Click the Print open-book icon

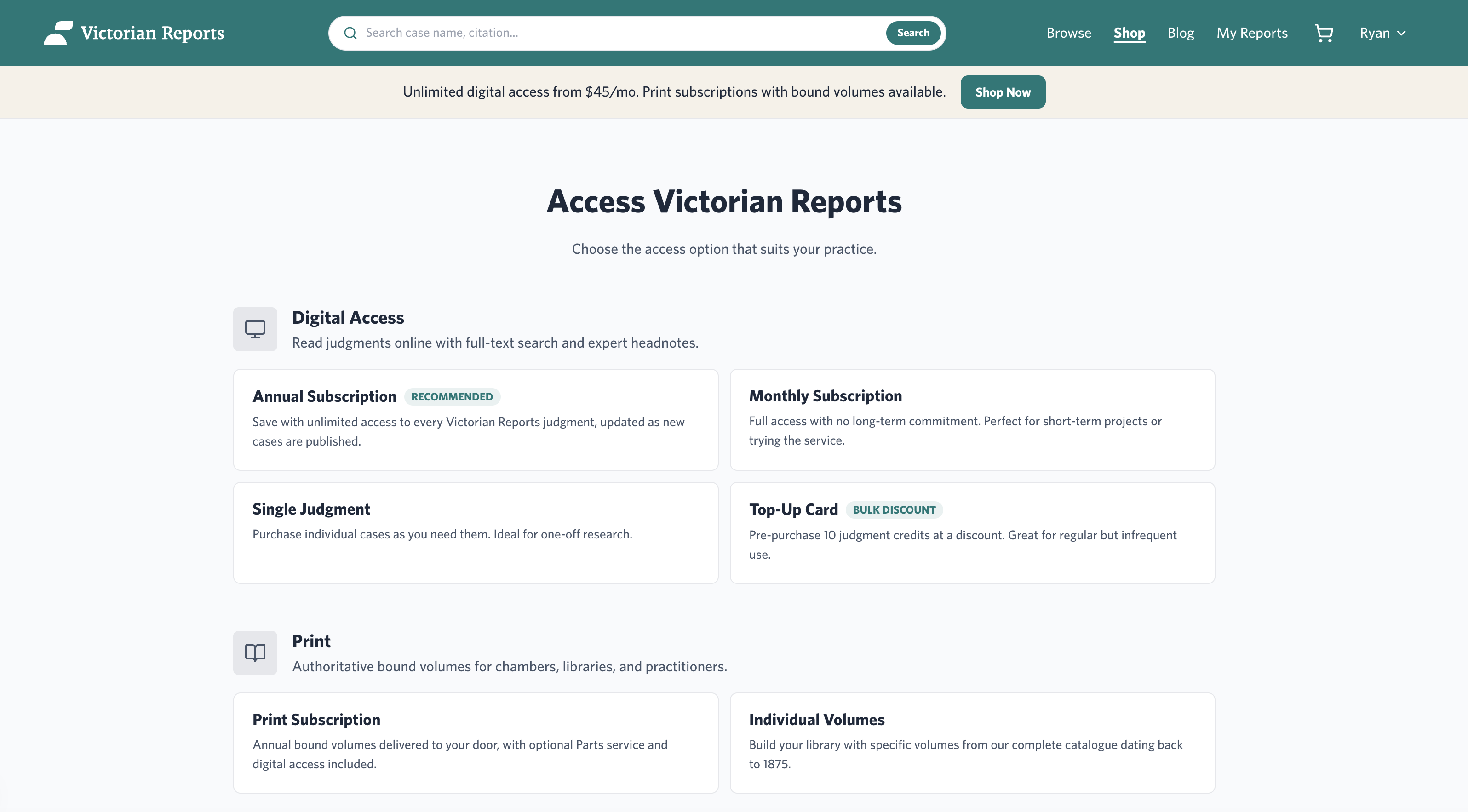[x=255, y=653]
